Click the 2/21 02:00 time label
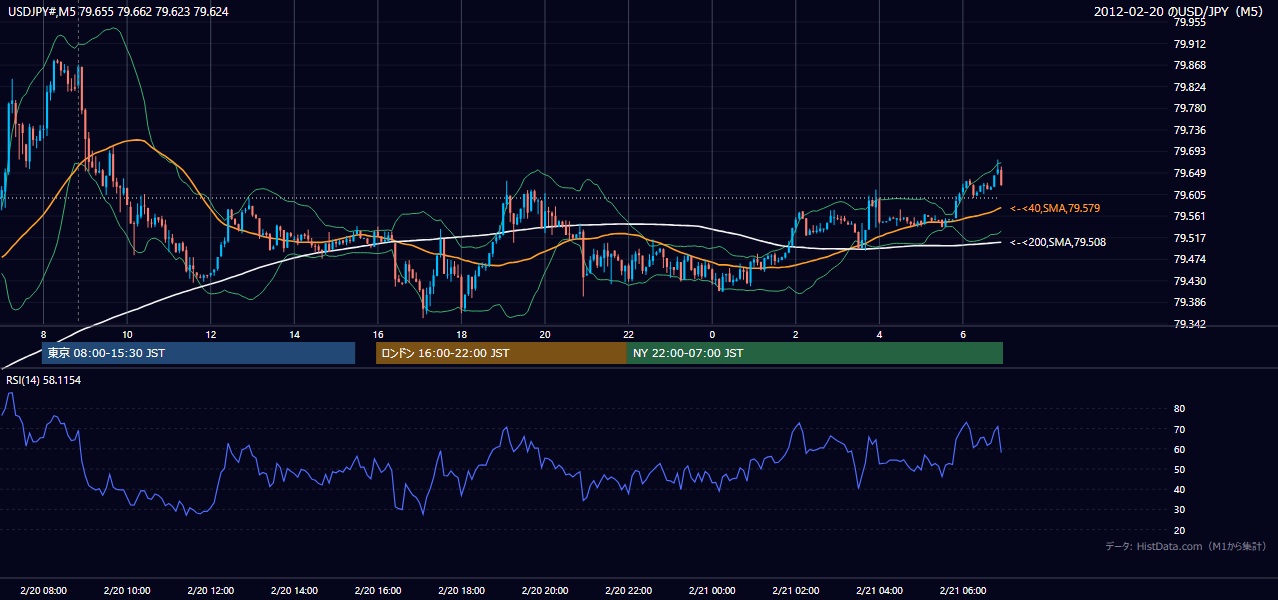Image resolution: width=1278 pixels, height=600 pixels. [796, 591]
